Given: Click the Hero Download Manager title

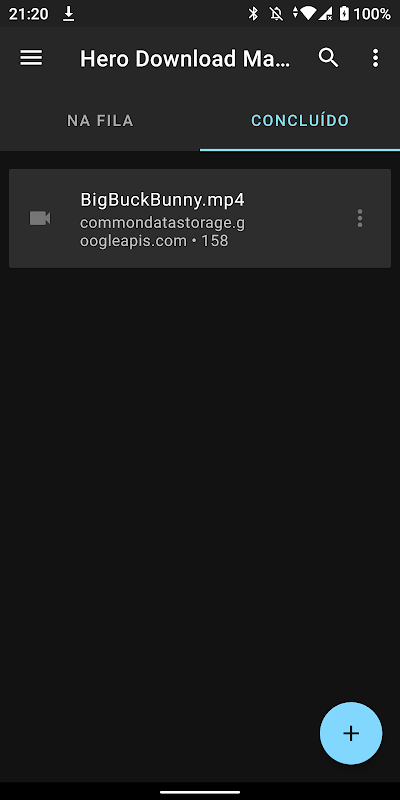Looking at the screenshot, I should click(x=185, y=59).
